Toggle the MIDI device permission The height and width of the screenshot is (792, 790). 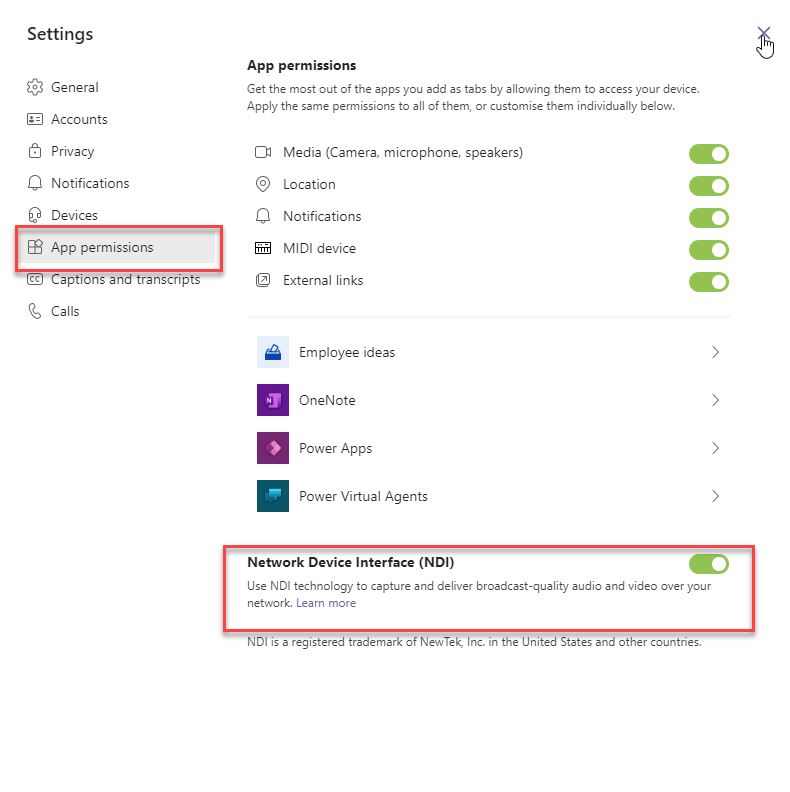pos(709,250)
